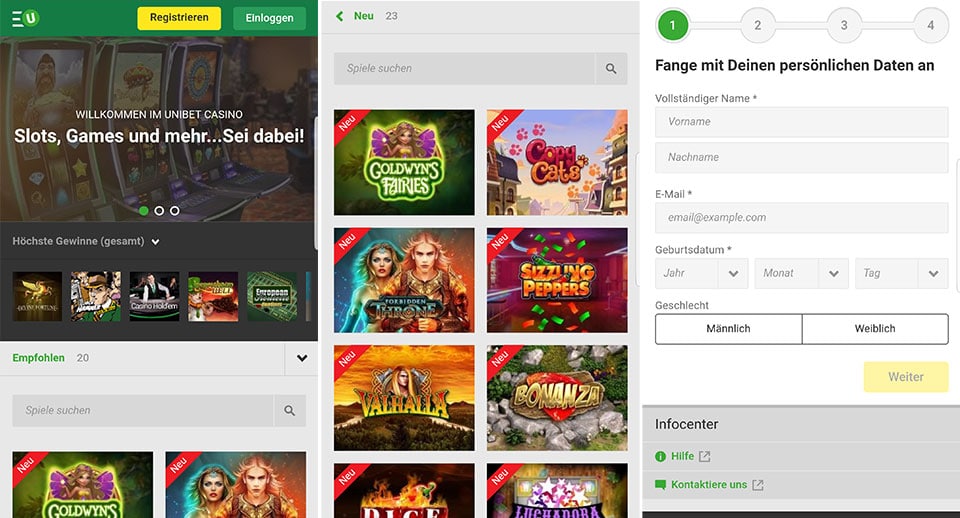The image size is (960, 518).
Task: Focus the Nachname input field
Action: 801,157
